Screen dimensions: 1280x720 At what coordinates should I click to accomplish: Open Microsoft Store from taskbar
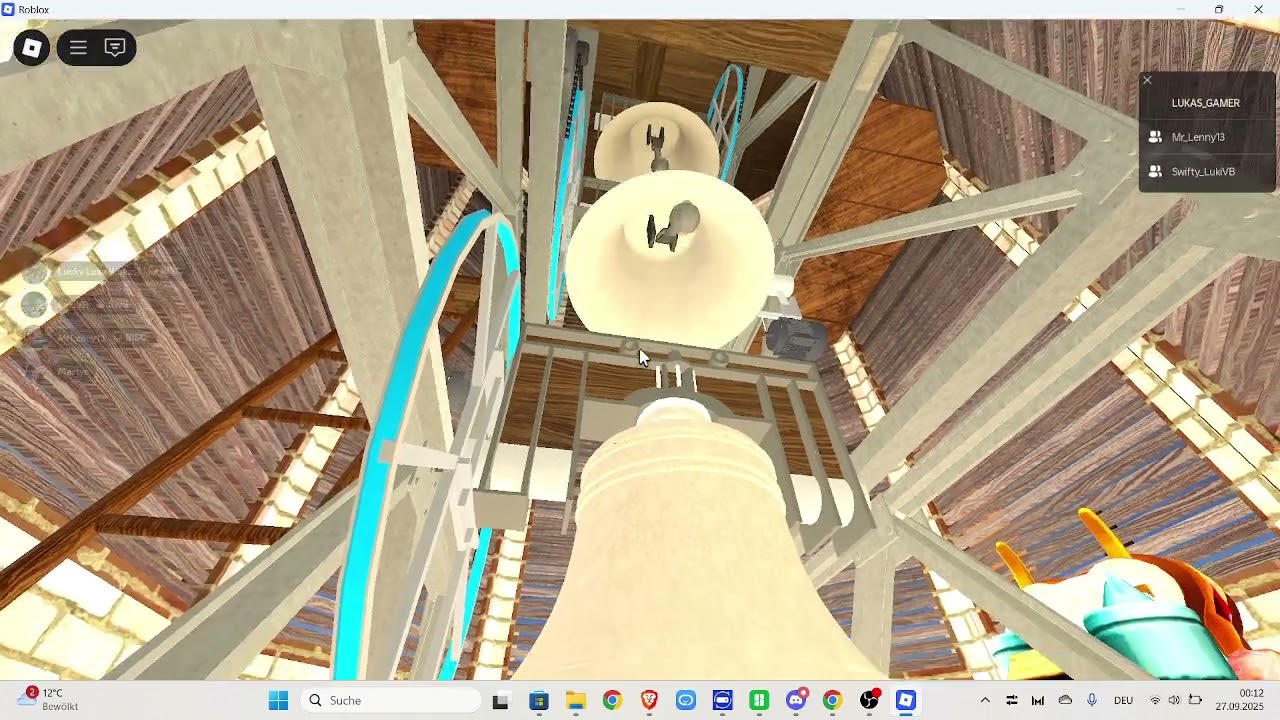click(538, 701)
